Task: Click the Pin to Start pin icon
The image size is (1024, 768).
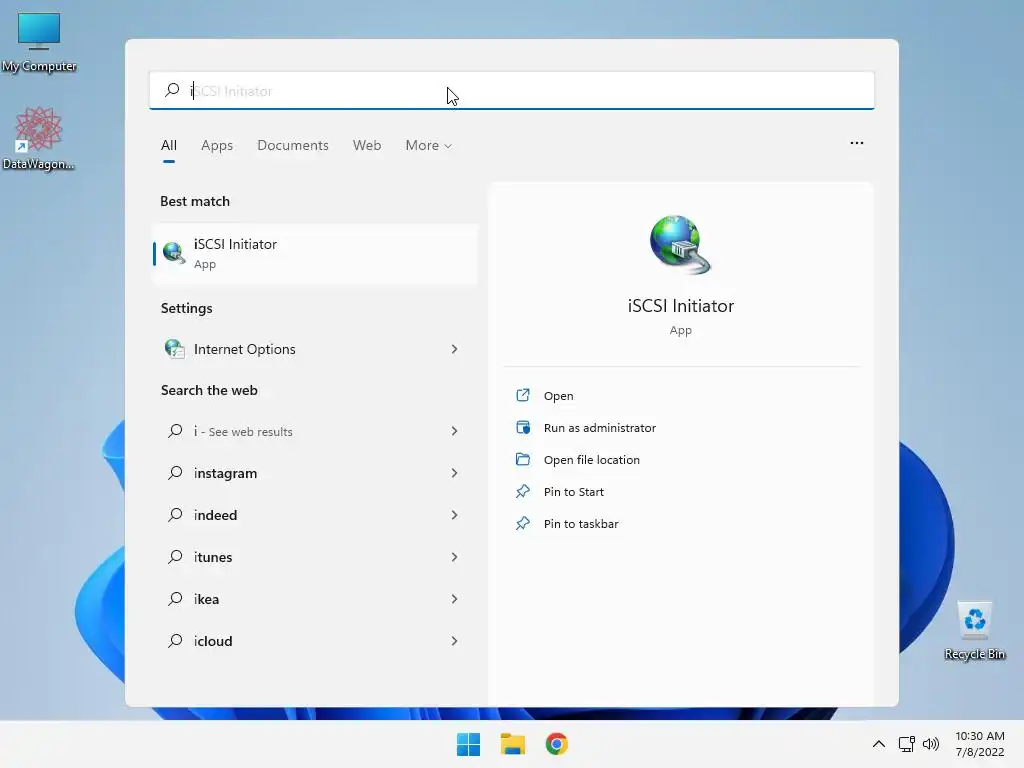Action: point(523,491)
